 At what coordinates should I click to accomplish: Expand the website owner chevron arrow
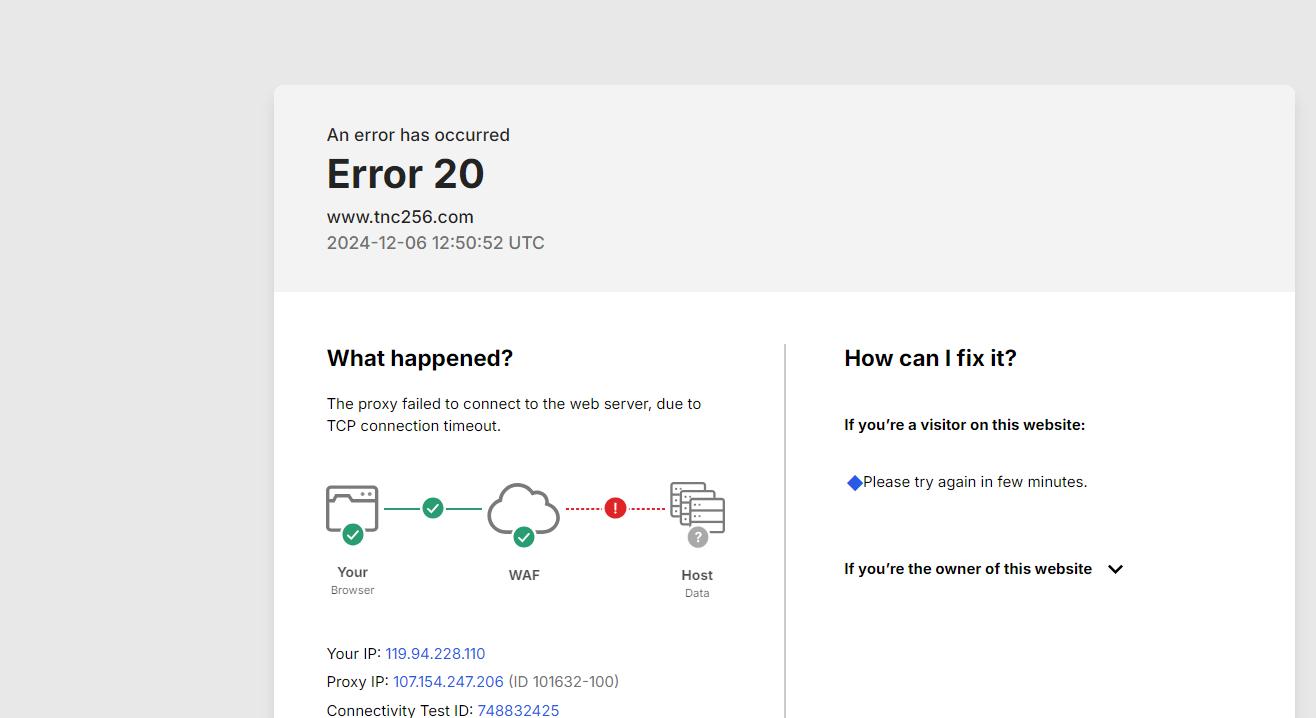(1116, 569)
